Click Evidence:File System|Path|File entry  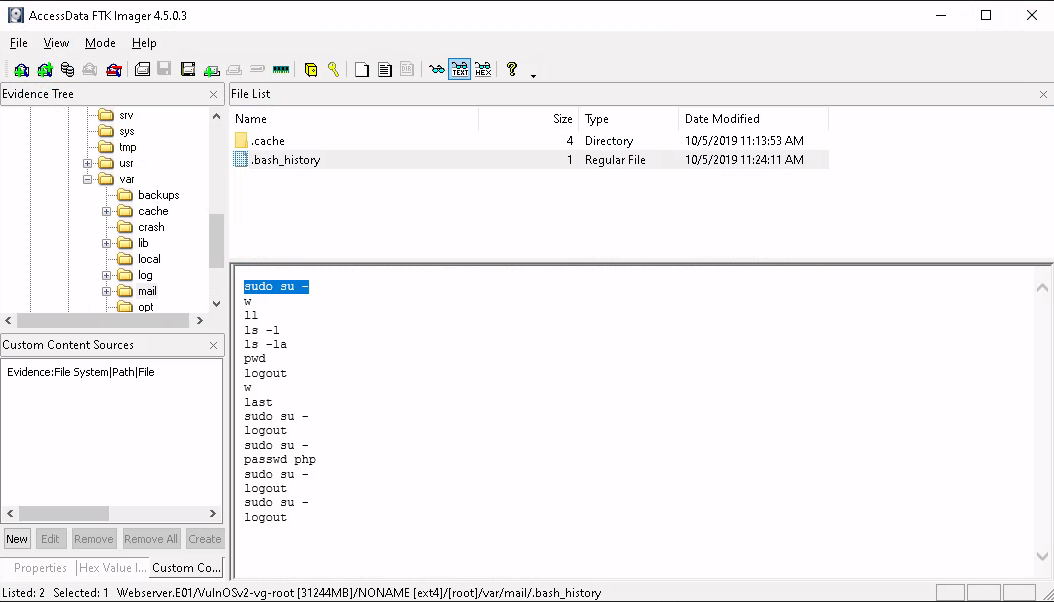[81, 372]
